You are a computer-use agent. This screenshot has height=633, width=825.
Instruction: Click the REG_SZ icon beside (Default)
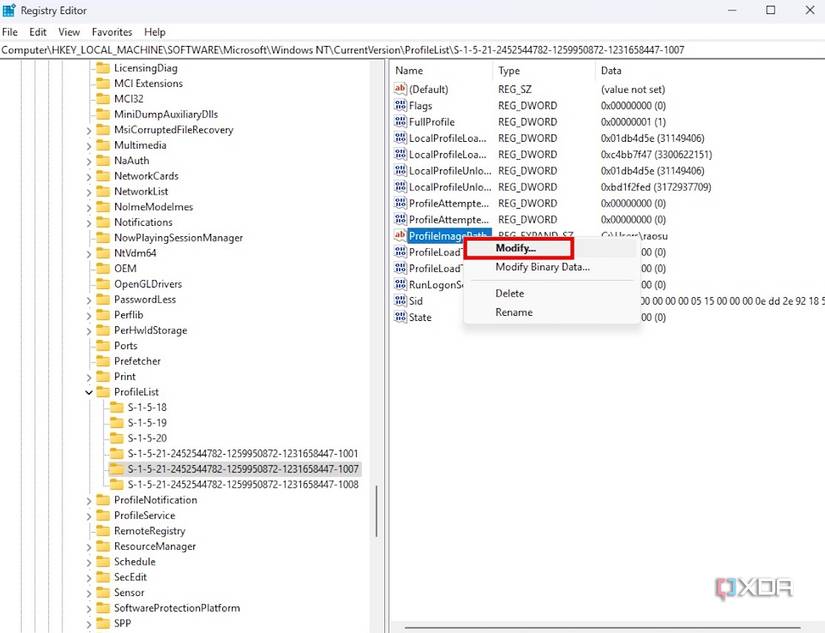click(400, 89)
